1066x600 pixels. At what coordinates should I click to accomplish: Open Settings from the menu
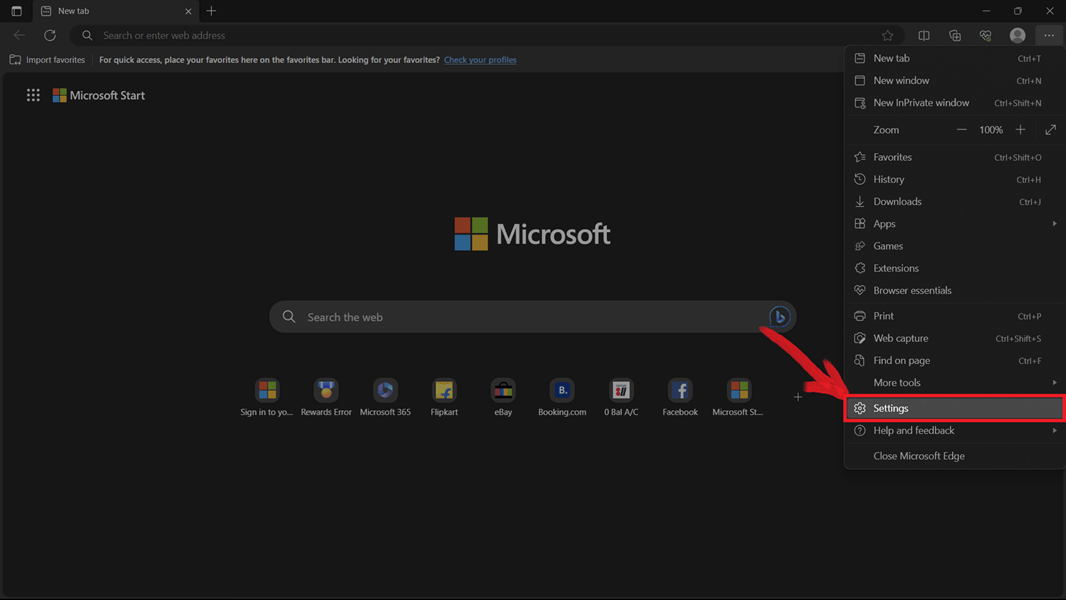[954, 408]
